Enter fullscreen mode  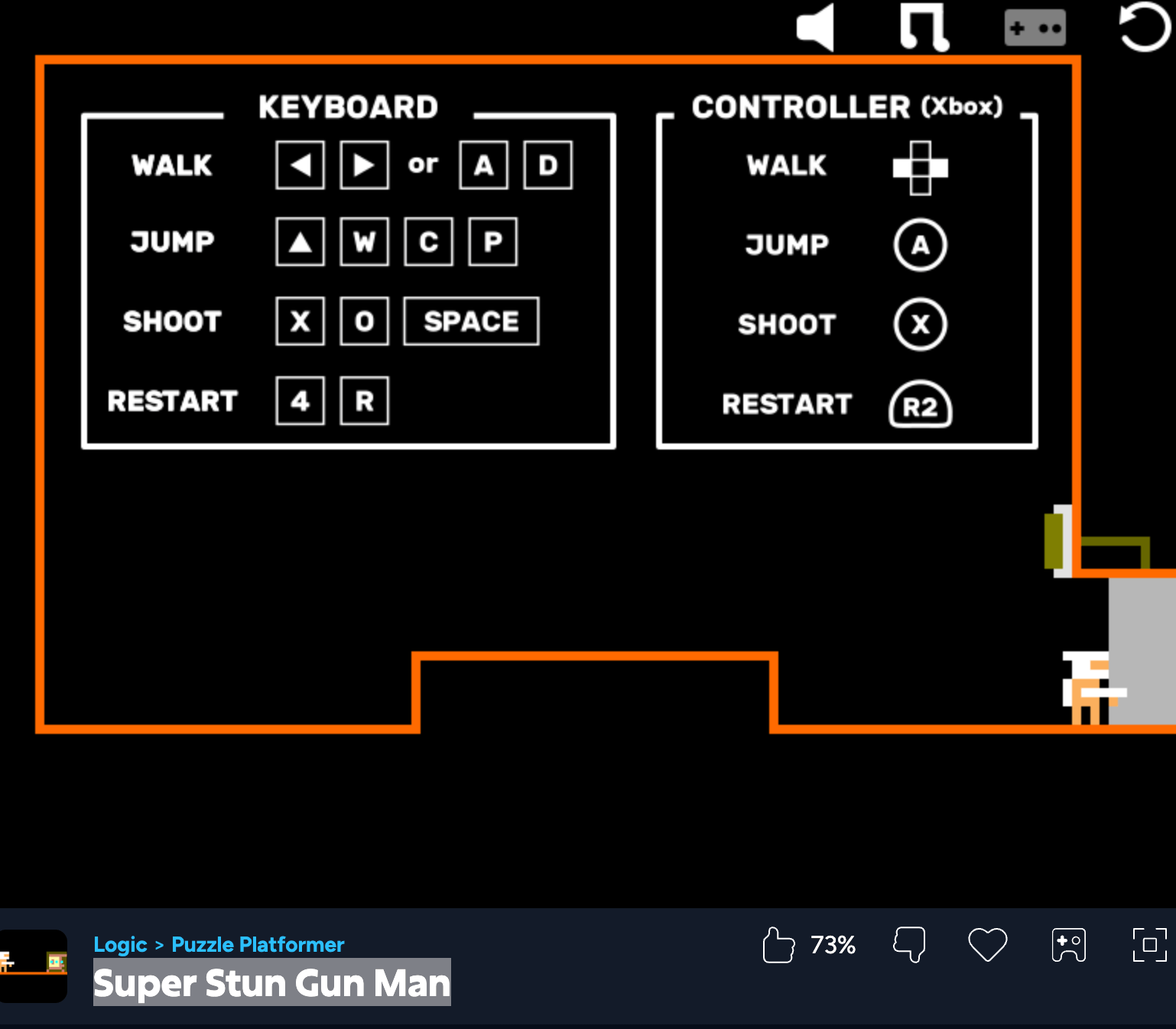click(x=1149, y=945)
